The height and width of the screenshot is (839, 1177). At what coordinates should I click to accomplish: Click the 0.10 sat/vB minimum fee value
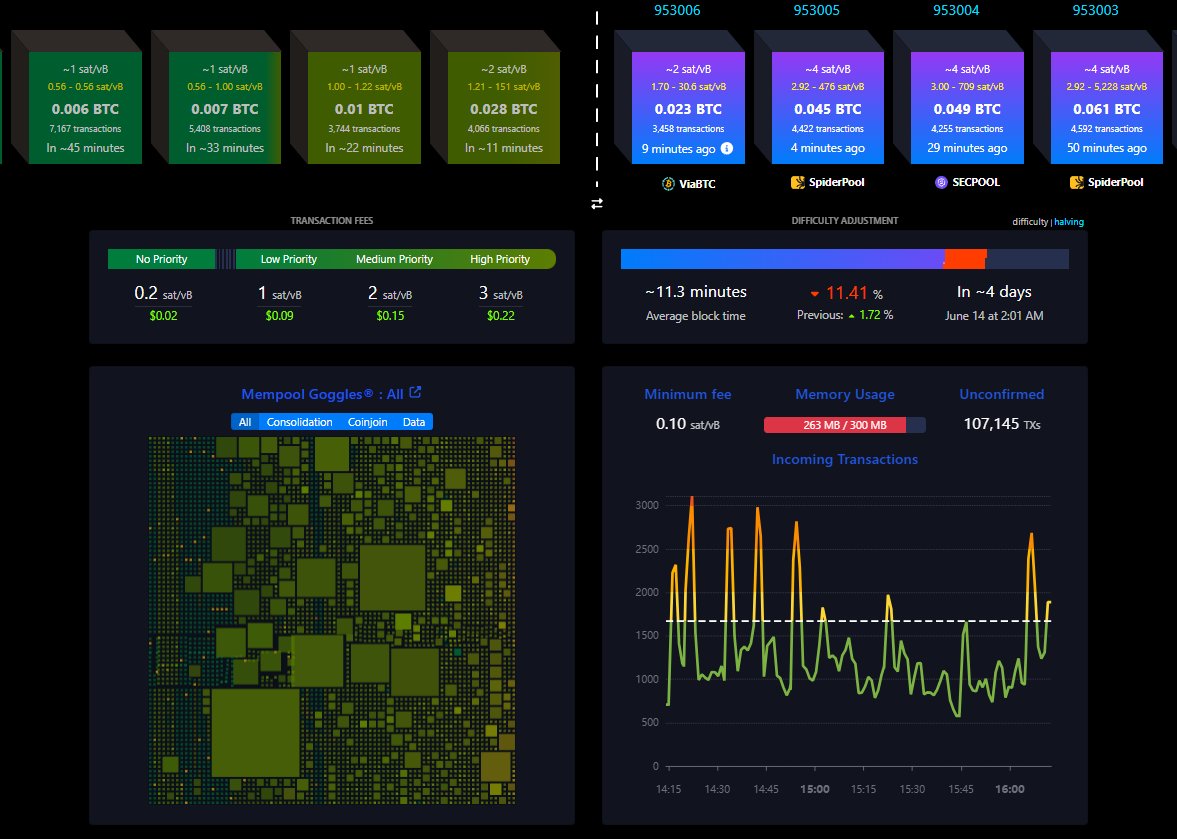[x=688, y=424]
